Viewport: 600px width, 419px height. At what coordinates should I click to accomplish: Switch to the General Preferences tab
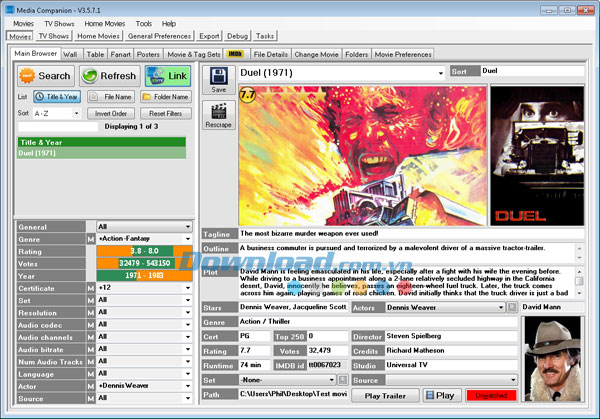(x=159, y=36)
